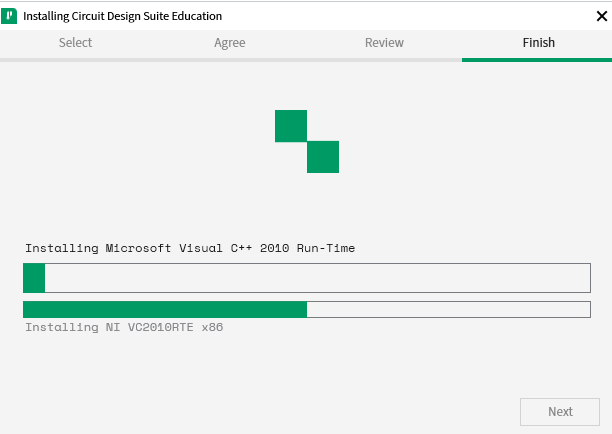Click 'Installing NI VC2010RTE x86' status text
This screenshot has width=612, height=434.
point(124,327)
